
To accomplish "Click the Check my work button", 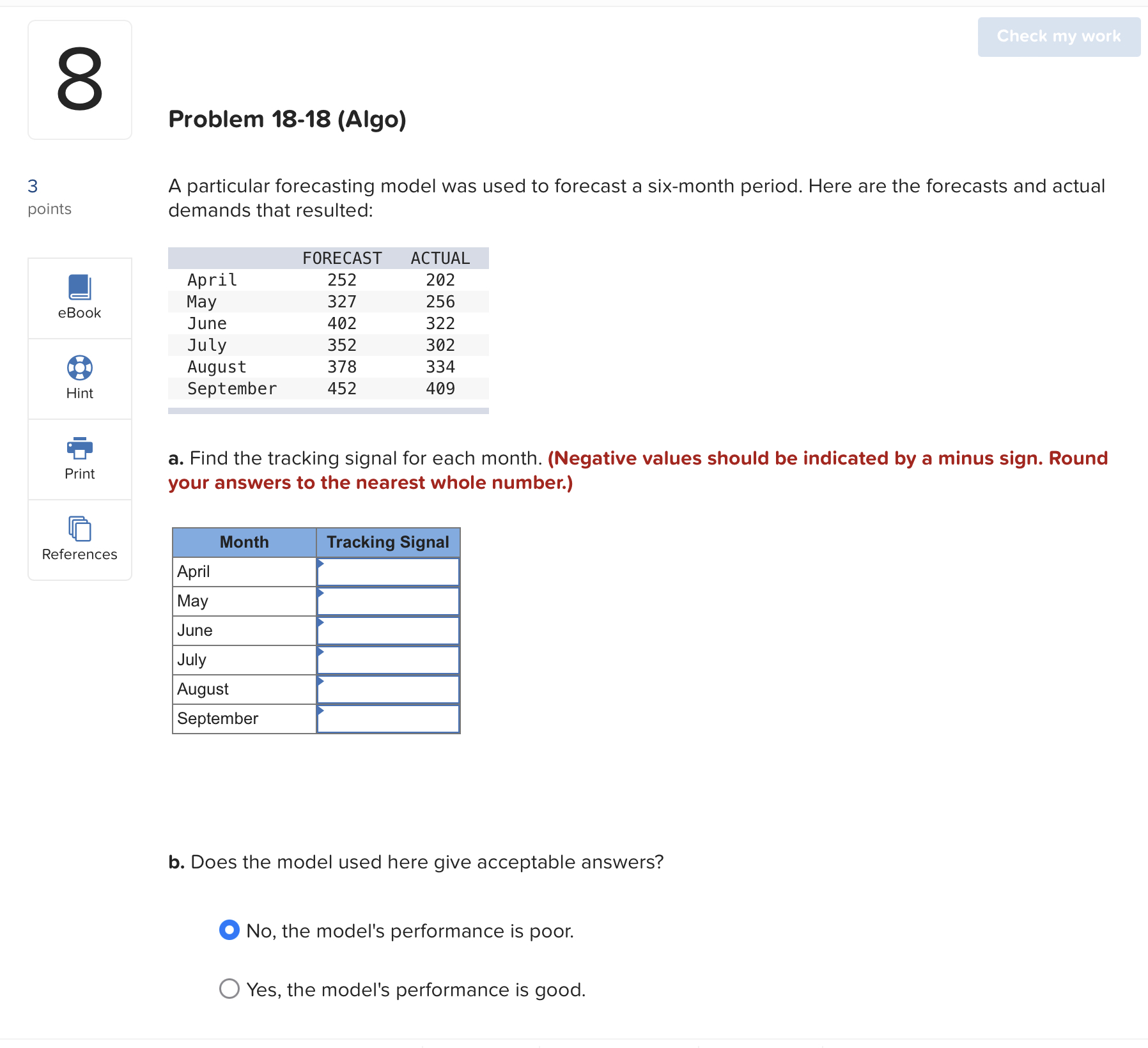I will 1058,36.
